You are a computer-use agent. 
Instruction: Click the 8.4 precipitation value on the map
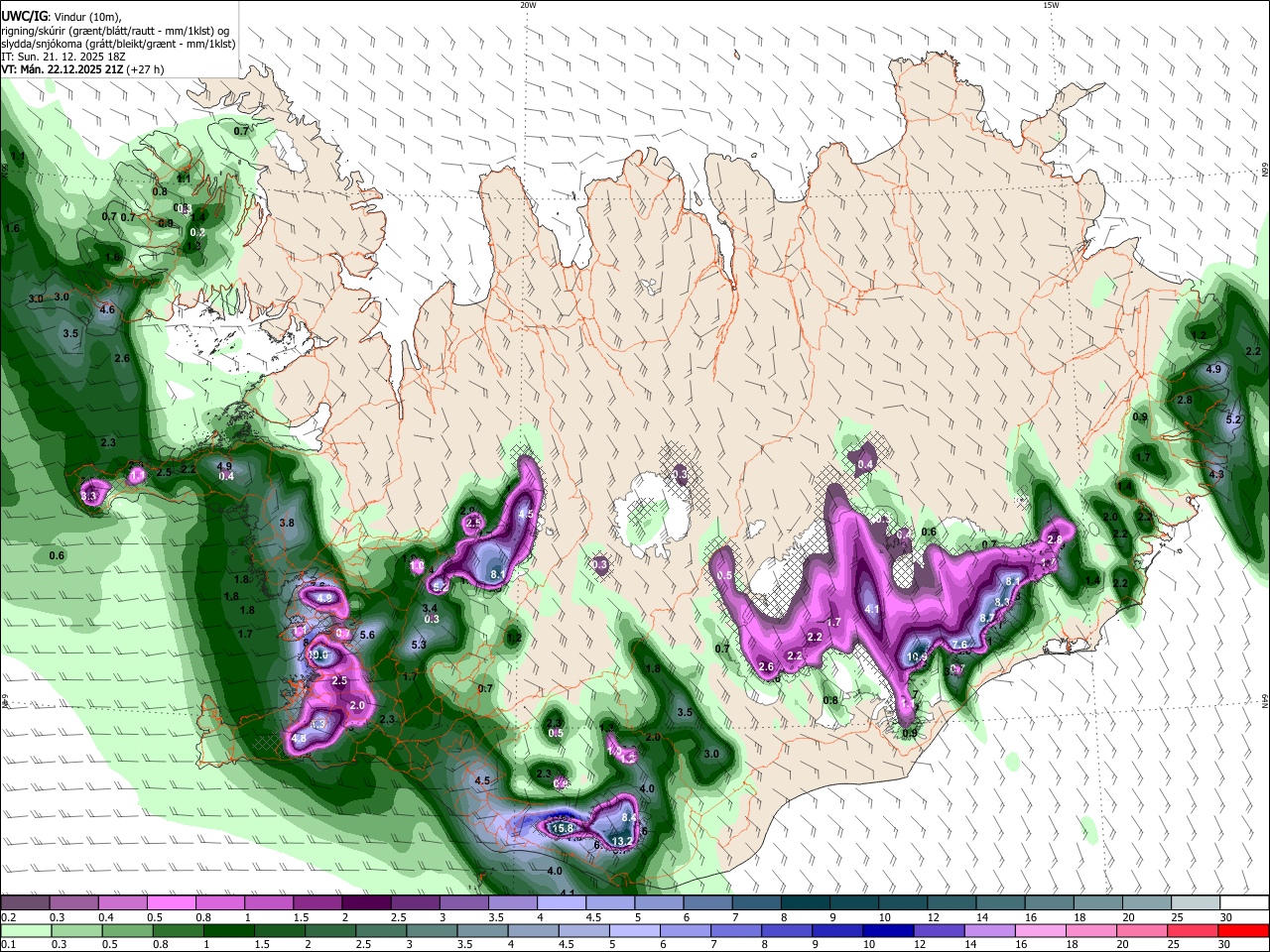628,818
